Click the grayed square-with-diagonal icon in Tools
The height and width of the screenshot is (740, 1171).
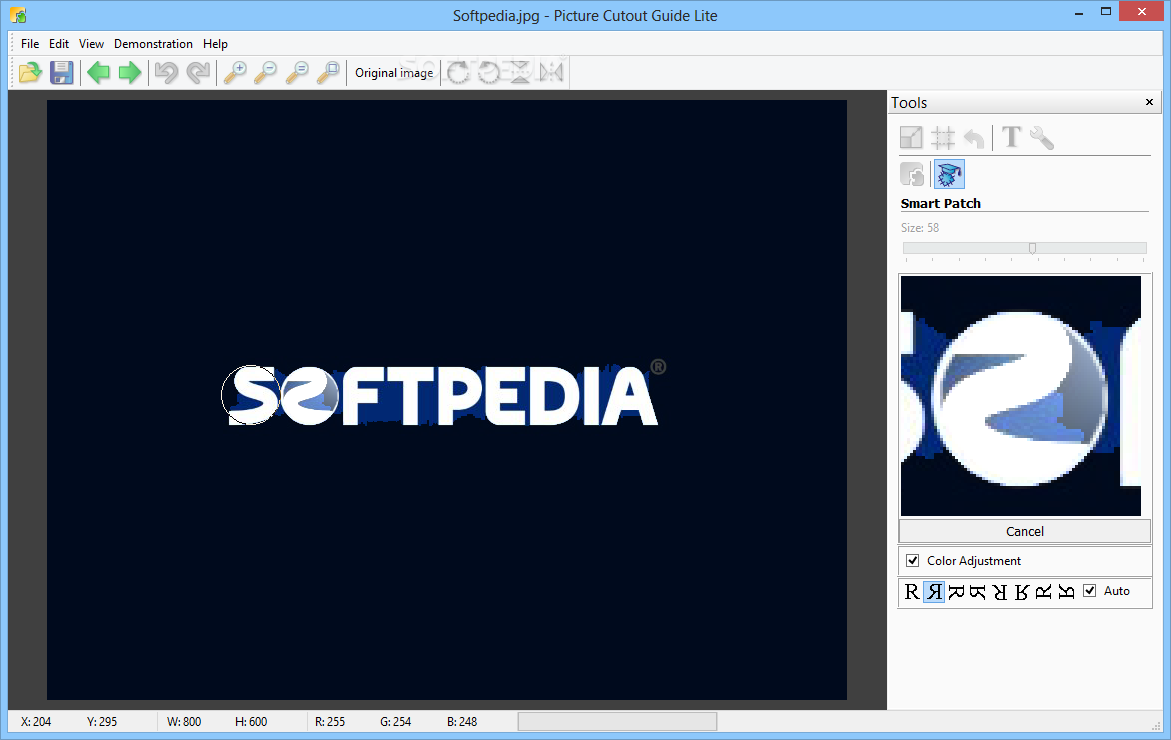pos(911,137)
